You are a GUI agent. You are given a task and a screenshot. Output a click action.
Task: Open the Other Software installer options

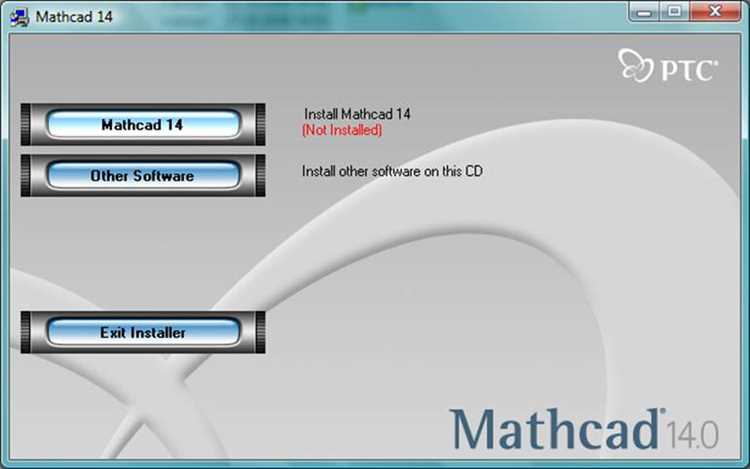click(143, 175)
